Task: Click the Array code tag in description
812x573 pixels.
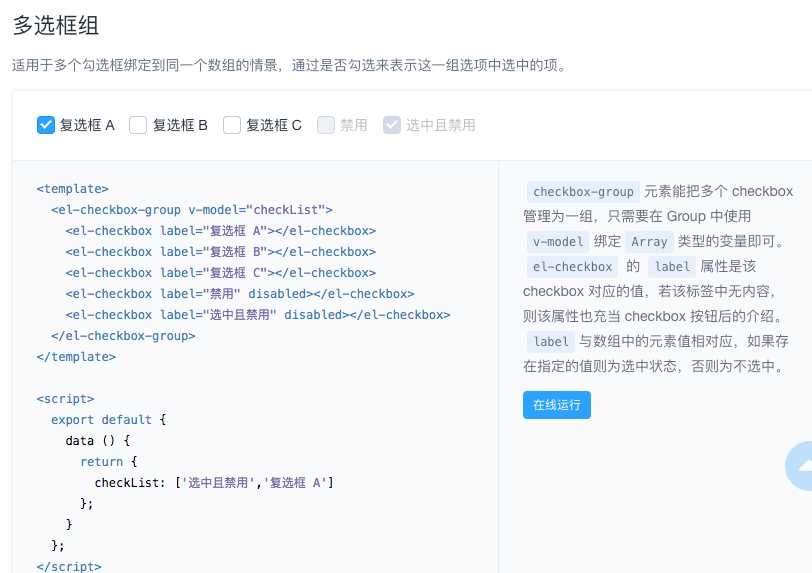Action: 649,241
